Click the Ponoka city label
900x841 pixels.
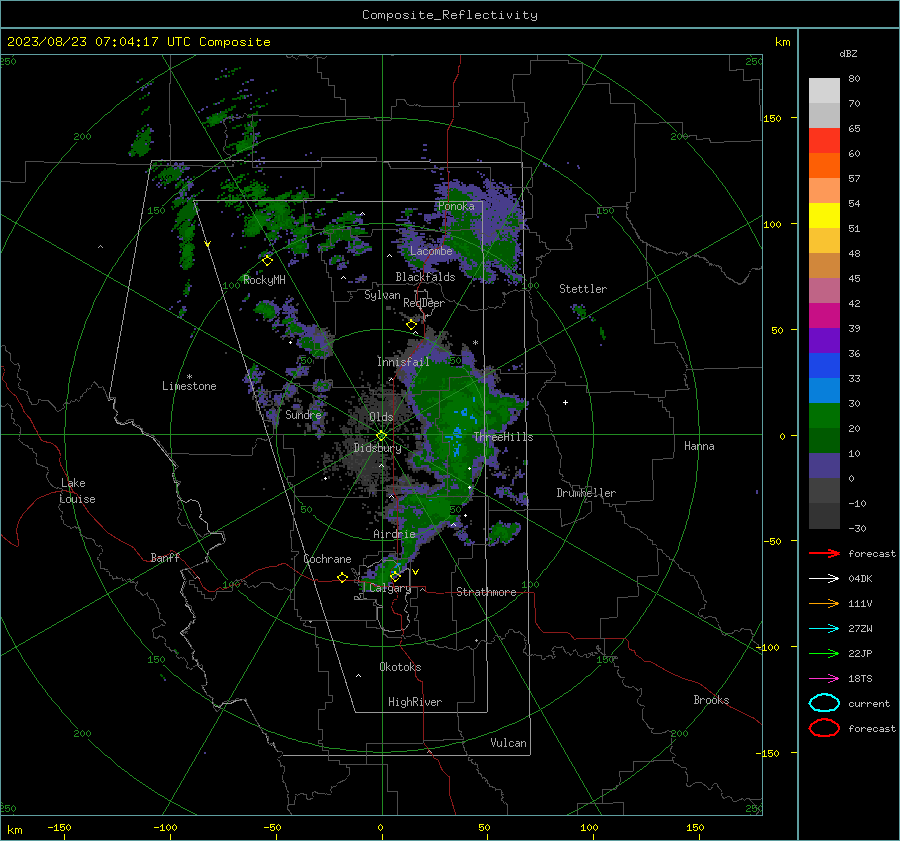456,206
